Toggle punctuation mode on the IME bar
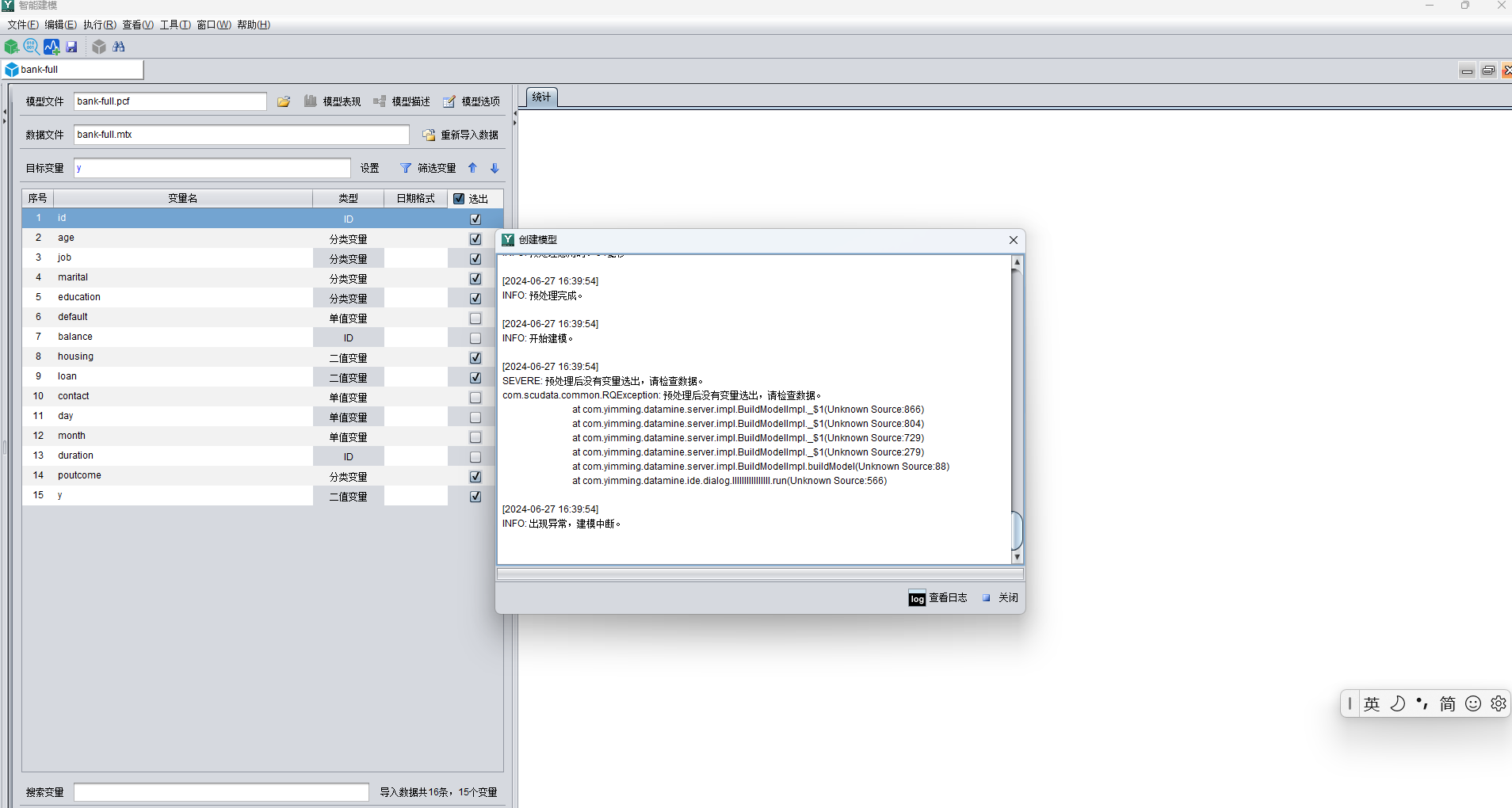 pyautogui.click(x=1422, y=703)
